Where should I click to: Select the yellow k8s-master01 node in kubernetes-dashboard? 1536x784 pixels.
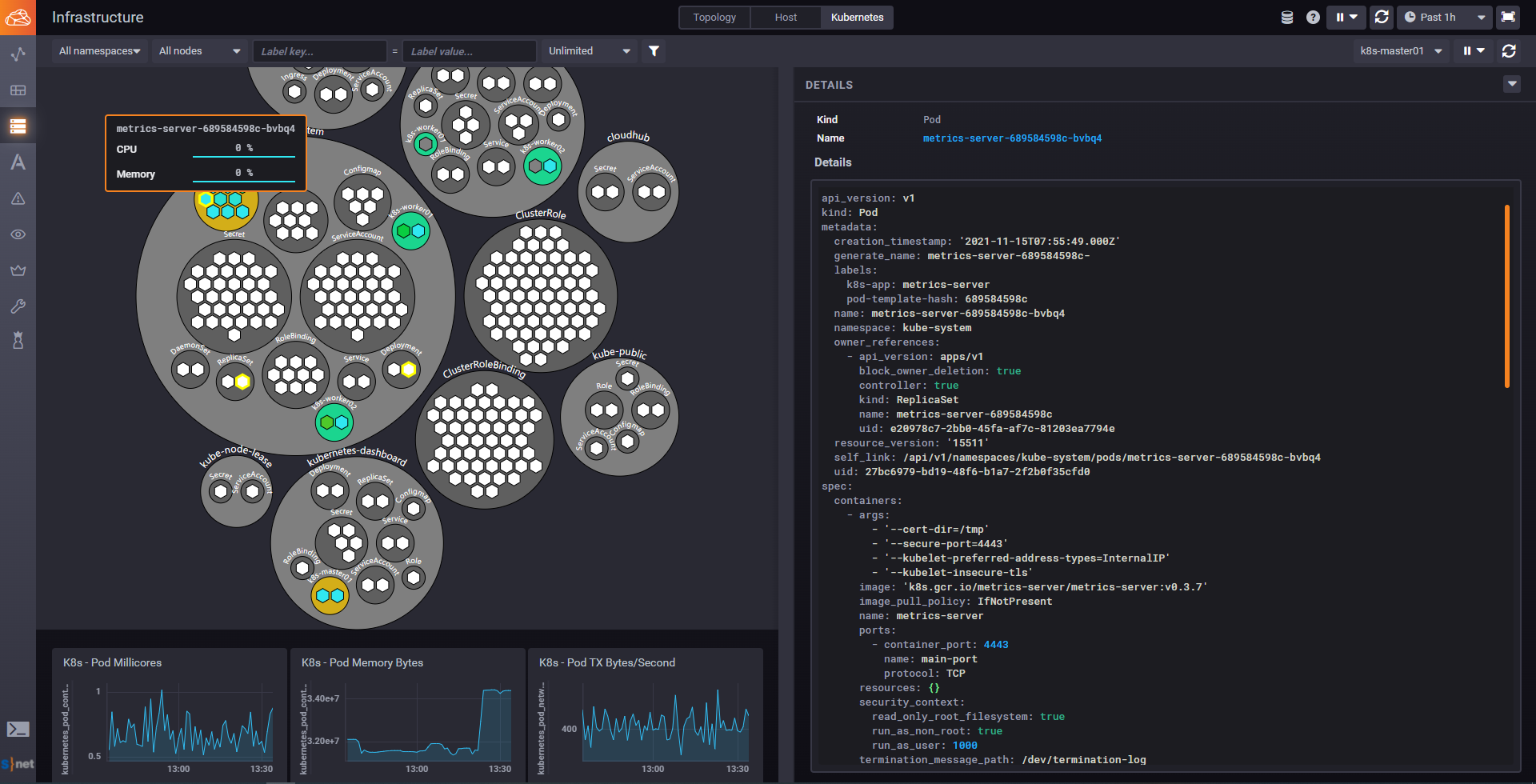coord(330,595)
